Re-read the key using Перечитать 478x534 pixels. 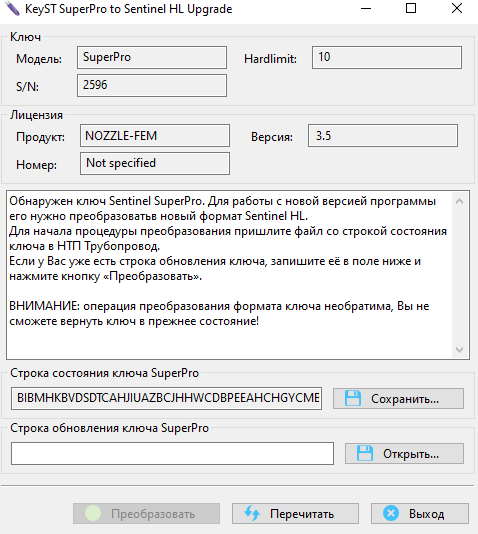295,514
